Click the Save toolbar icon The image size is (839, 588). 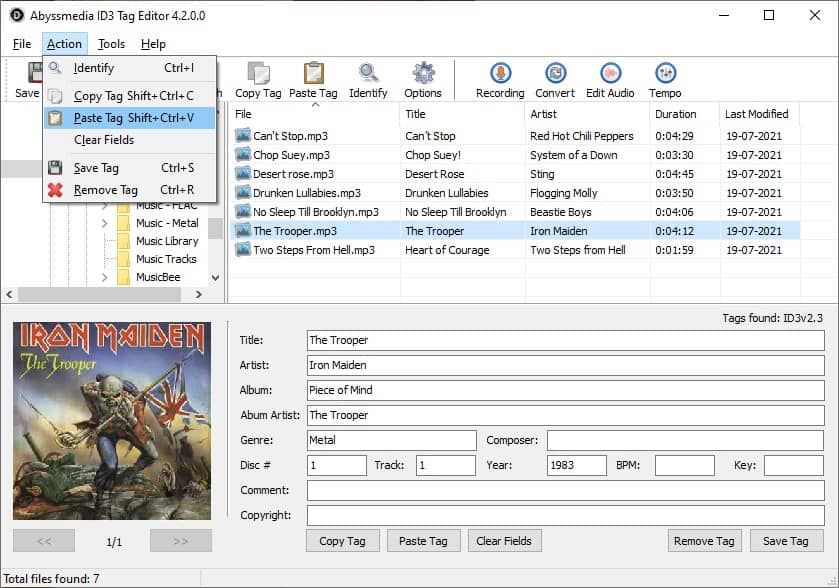35,73
